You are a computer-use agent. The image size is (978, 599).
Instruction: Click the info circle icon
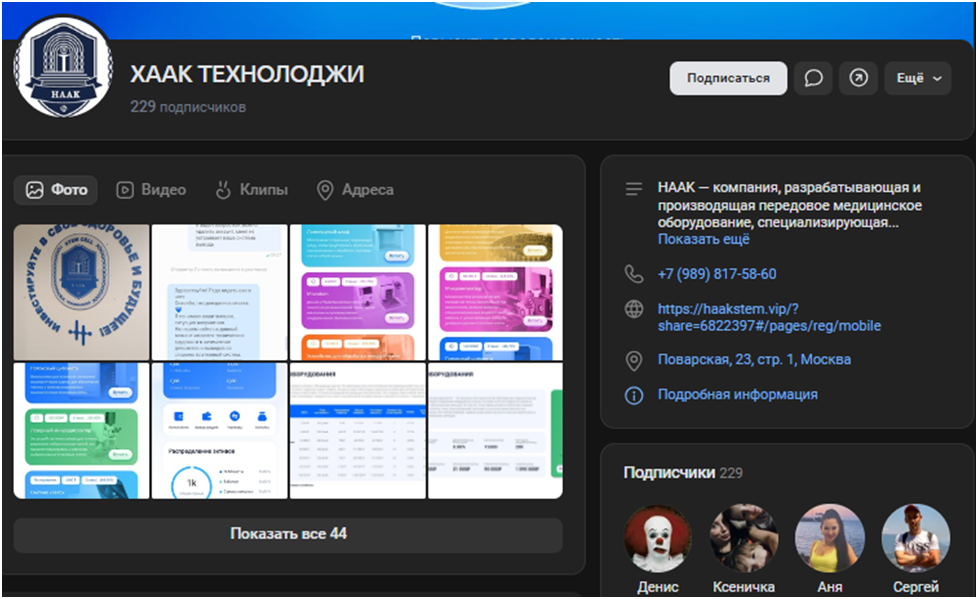pyautogui.click(x=634, y=395)
